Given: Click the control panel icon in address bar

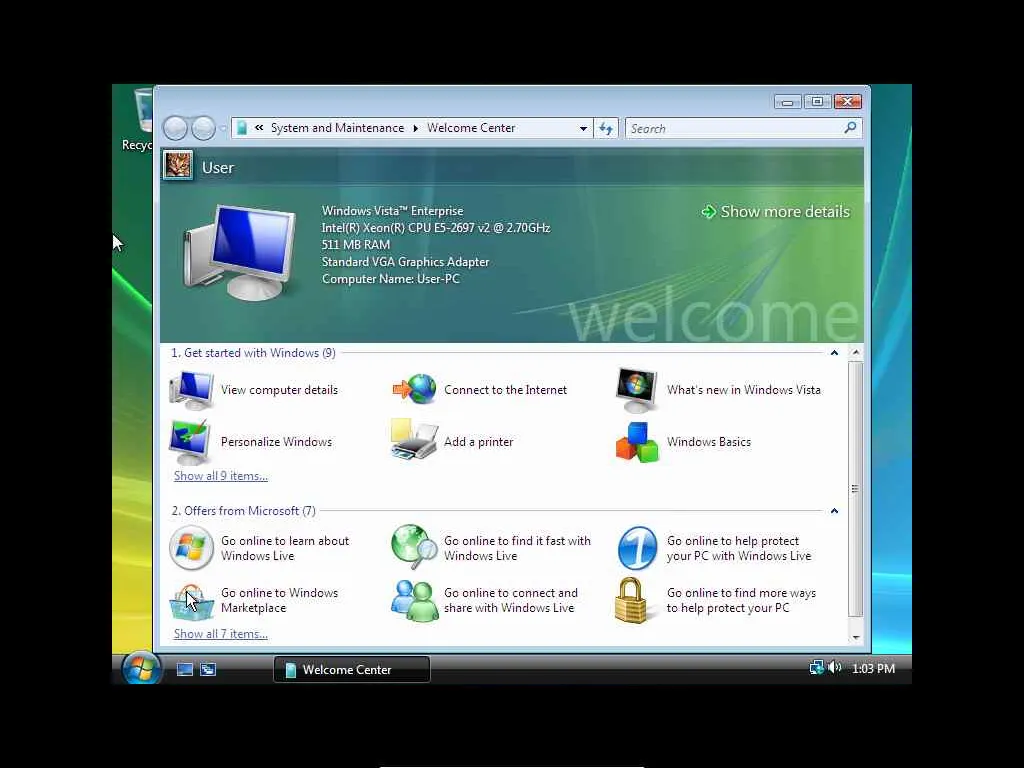Looking at the screenshot, I should [x=242, y=128].
